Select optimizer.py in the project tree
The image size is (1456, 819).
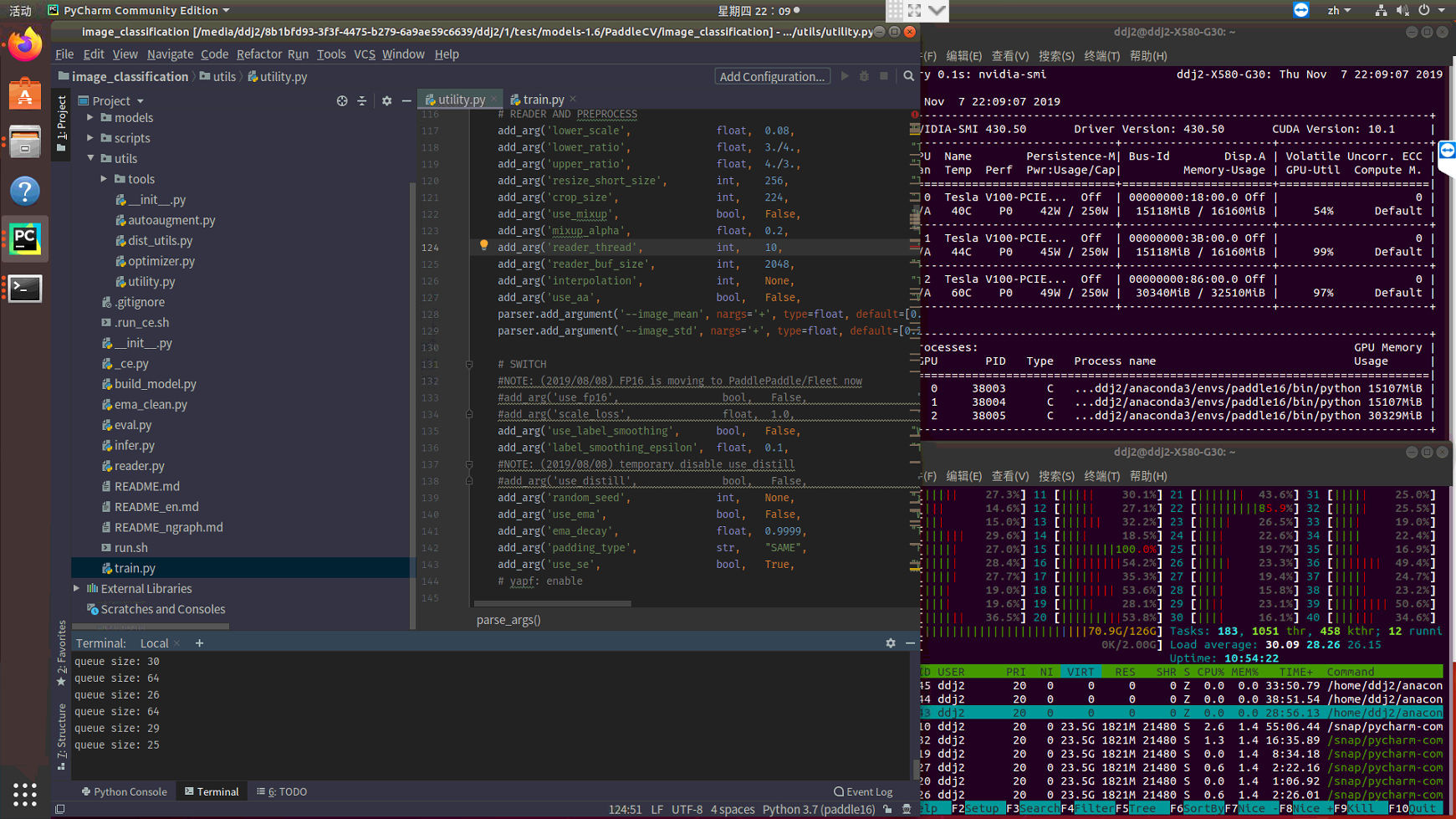pos(161,261)
